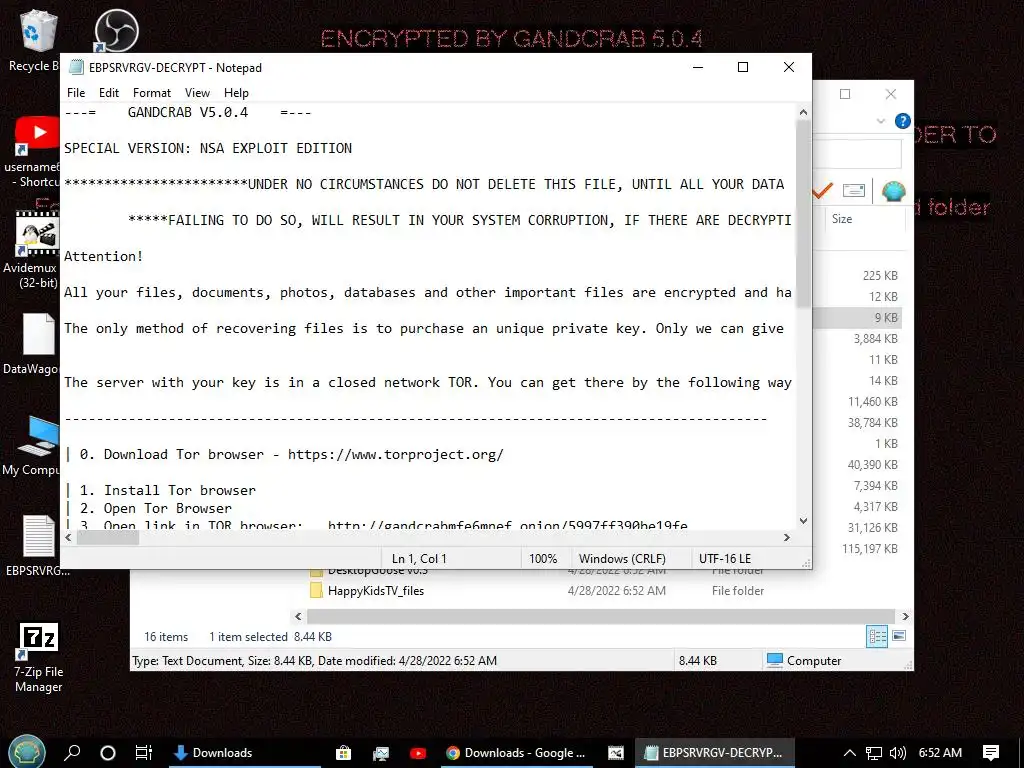1024x768 pixels.
Task: Click Notepad scroll up arrow
Action: (803, 112)
